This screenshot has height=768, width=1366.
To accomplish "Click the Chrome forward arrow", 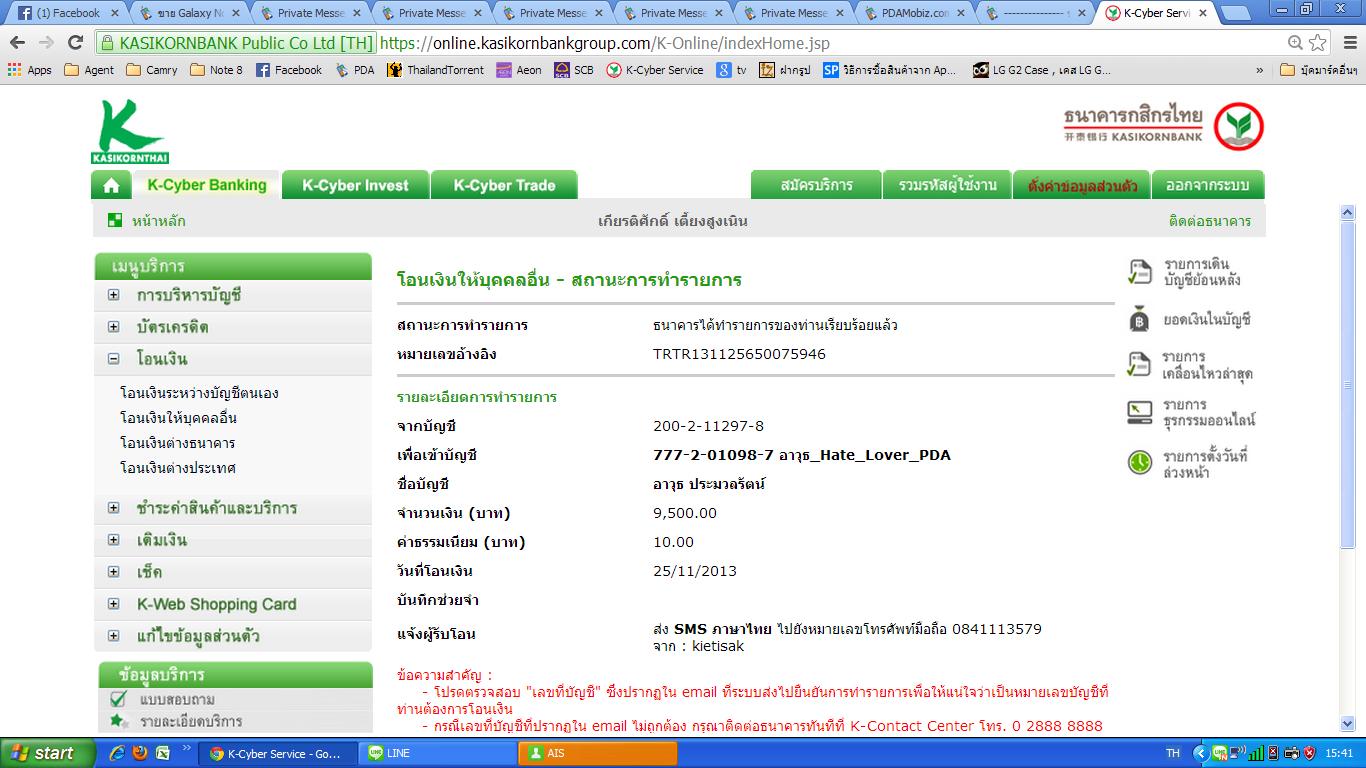I will (x=46, y=43).
